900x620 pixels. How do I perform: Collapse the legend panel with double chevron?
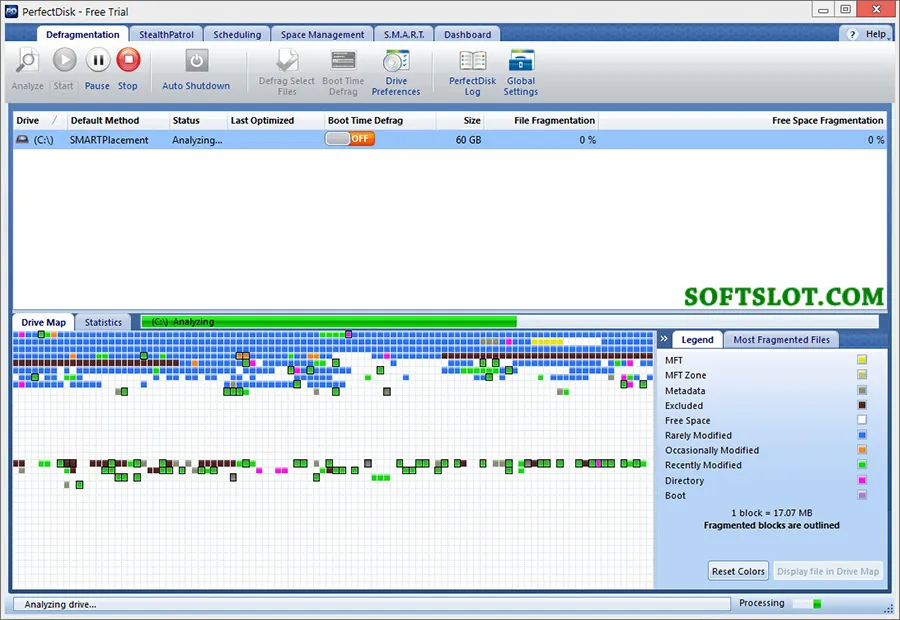coord(664,339)
